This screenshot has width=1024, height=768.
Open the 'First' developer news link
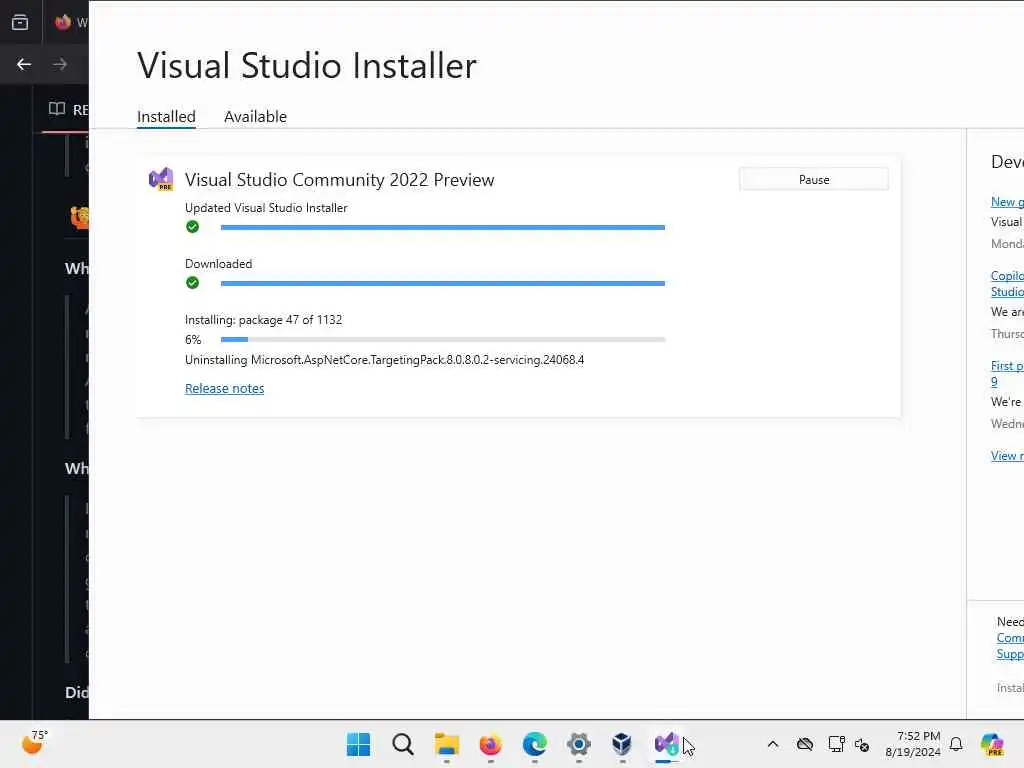(x=1007, y=374)
